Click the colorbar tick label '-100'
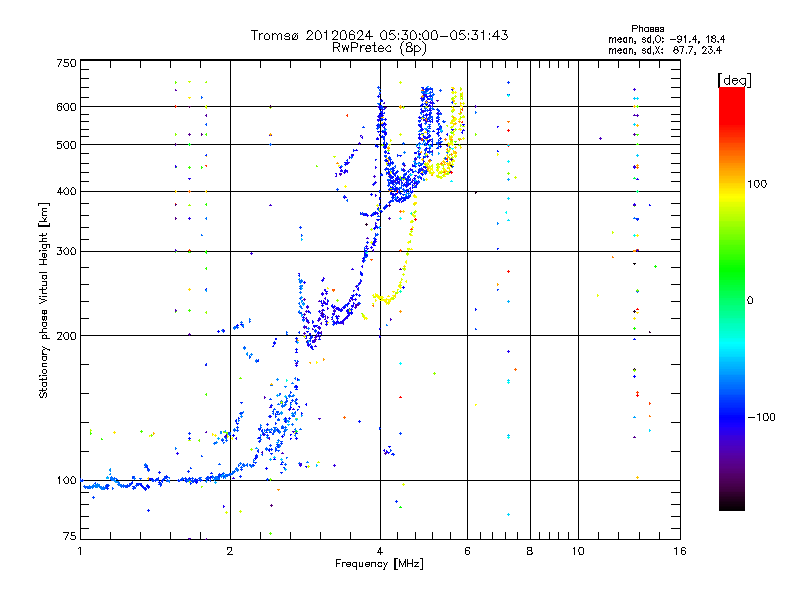800x600 pixels. point(761,417)
